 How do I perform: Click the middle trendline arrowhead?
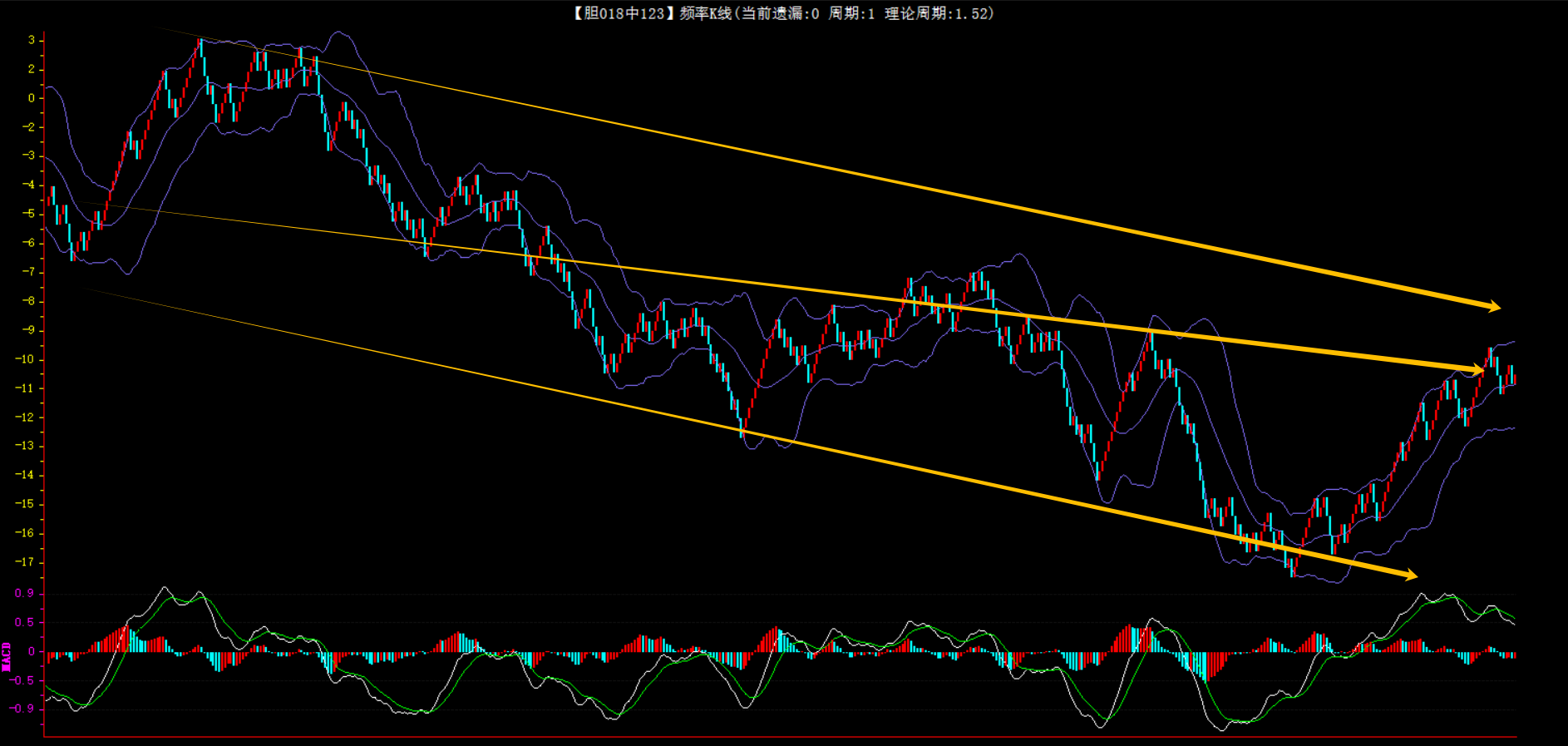1477,369
